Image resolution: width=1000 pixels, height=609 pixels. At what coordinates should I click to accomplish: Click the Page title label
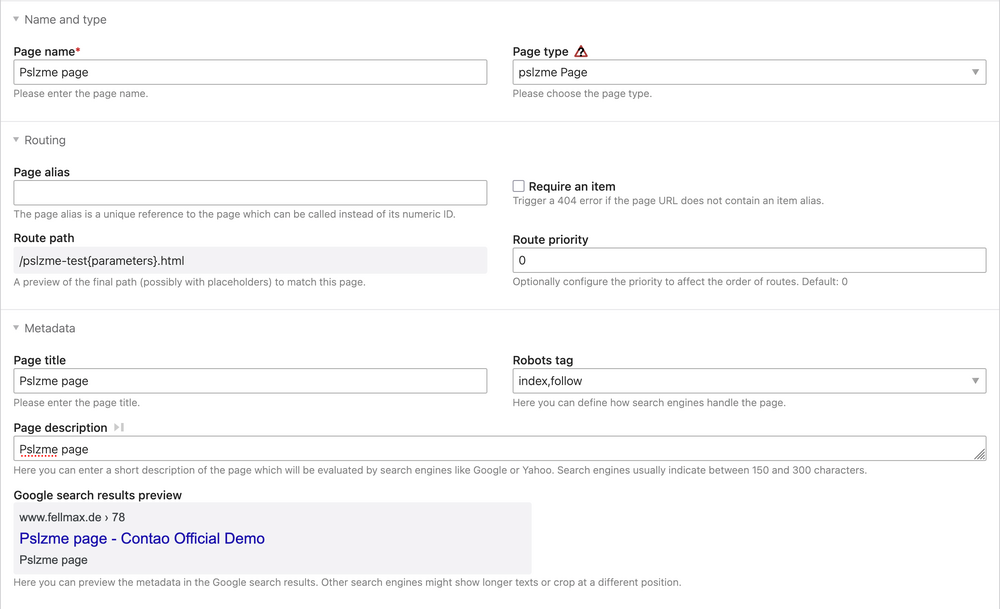click(x=40, y=360)
